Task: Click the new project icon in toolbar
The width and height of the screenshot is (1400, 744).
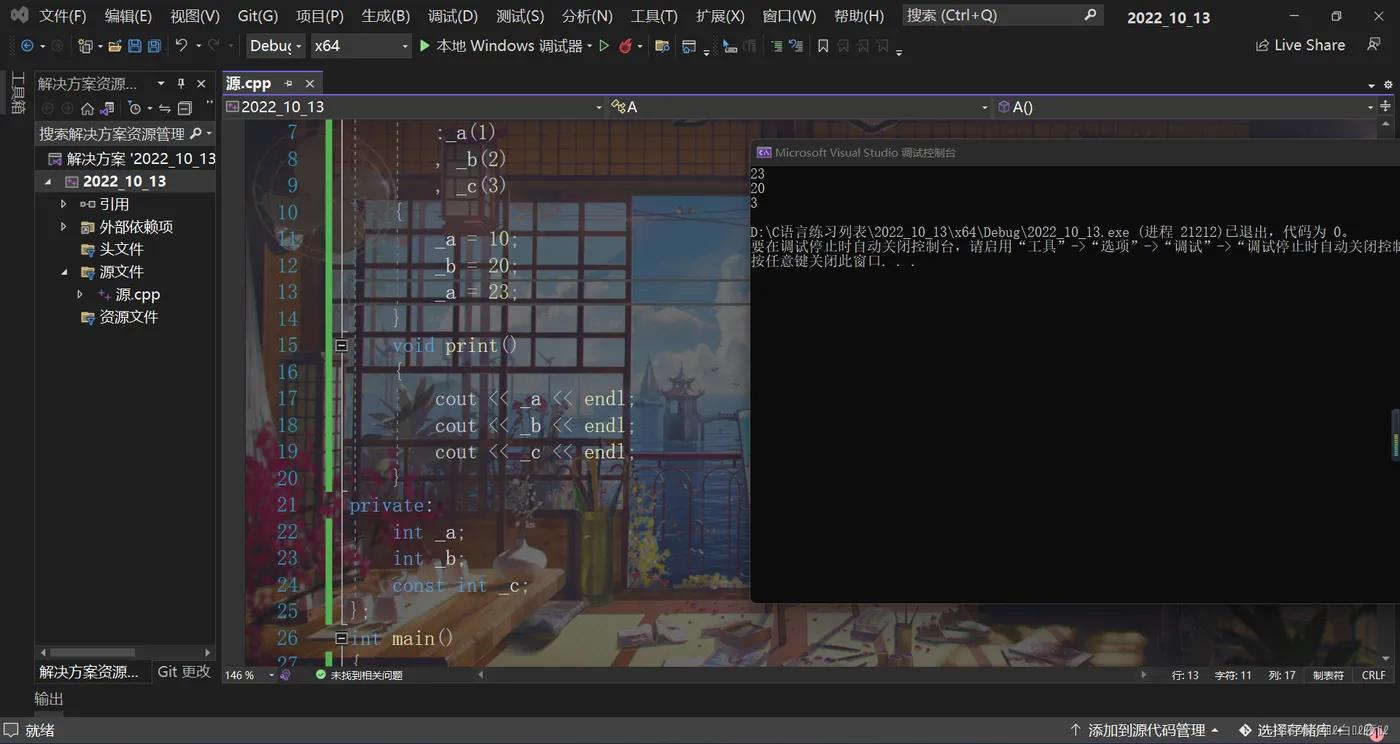Action: [85, 46]
